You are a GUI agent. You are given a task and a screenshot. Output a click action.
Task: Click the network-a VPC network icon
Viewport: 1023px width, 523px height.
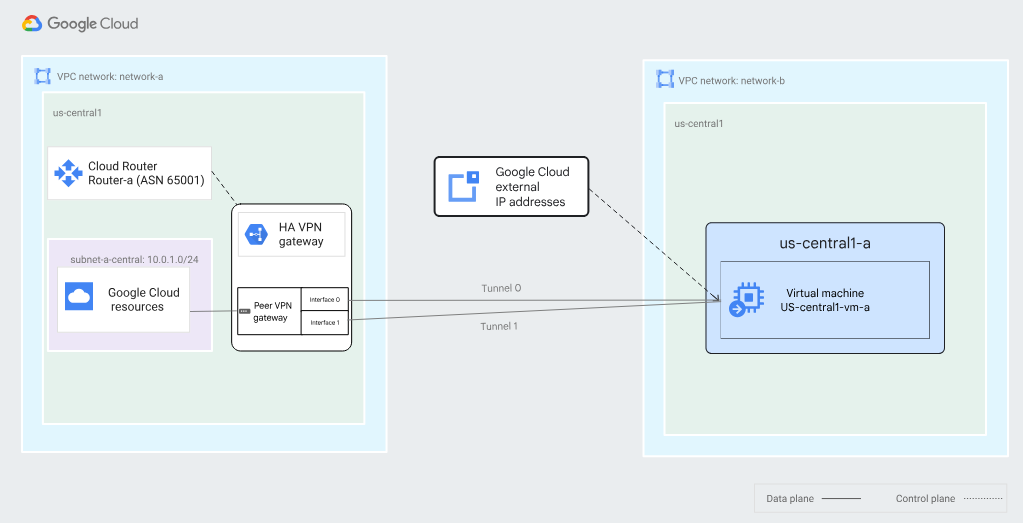coord(42,76)
